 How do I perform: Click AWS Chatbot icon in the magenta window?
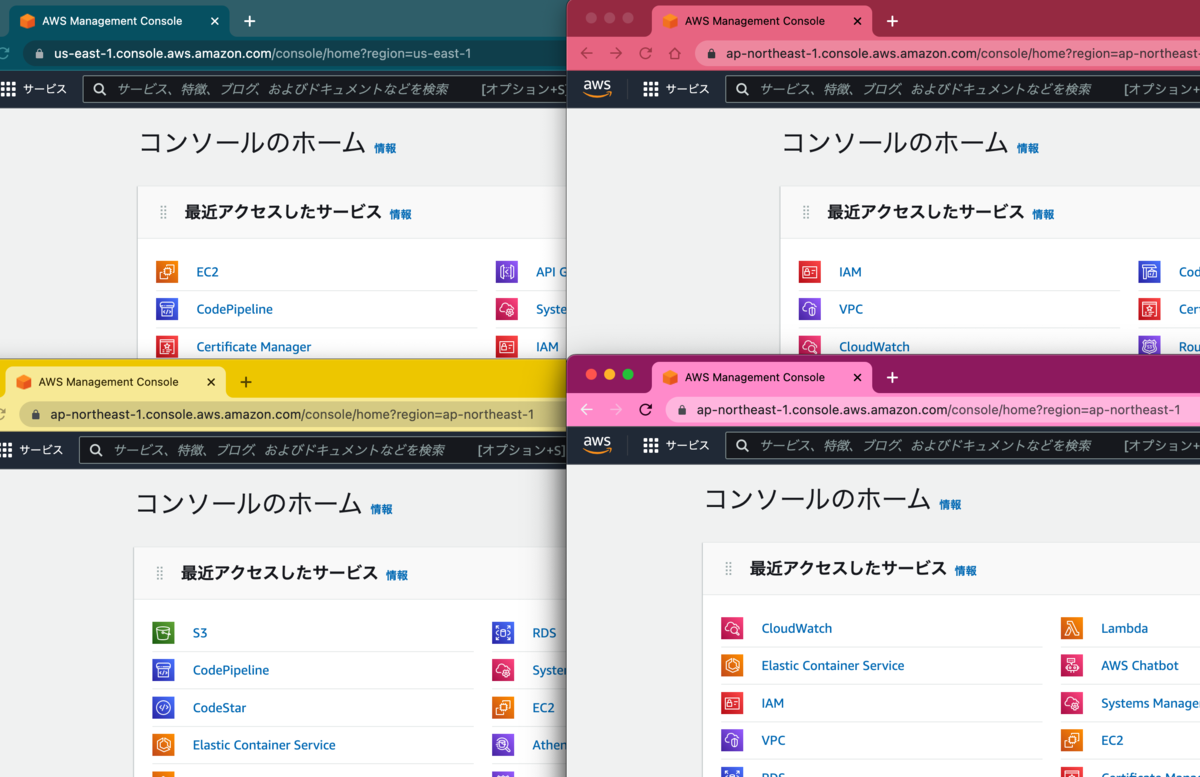(1072, 665)
